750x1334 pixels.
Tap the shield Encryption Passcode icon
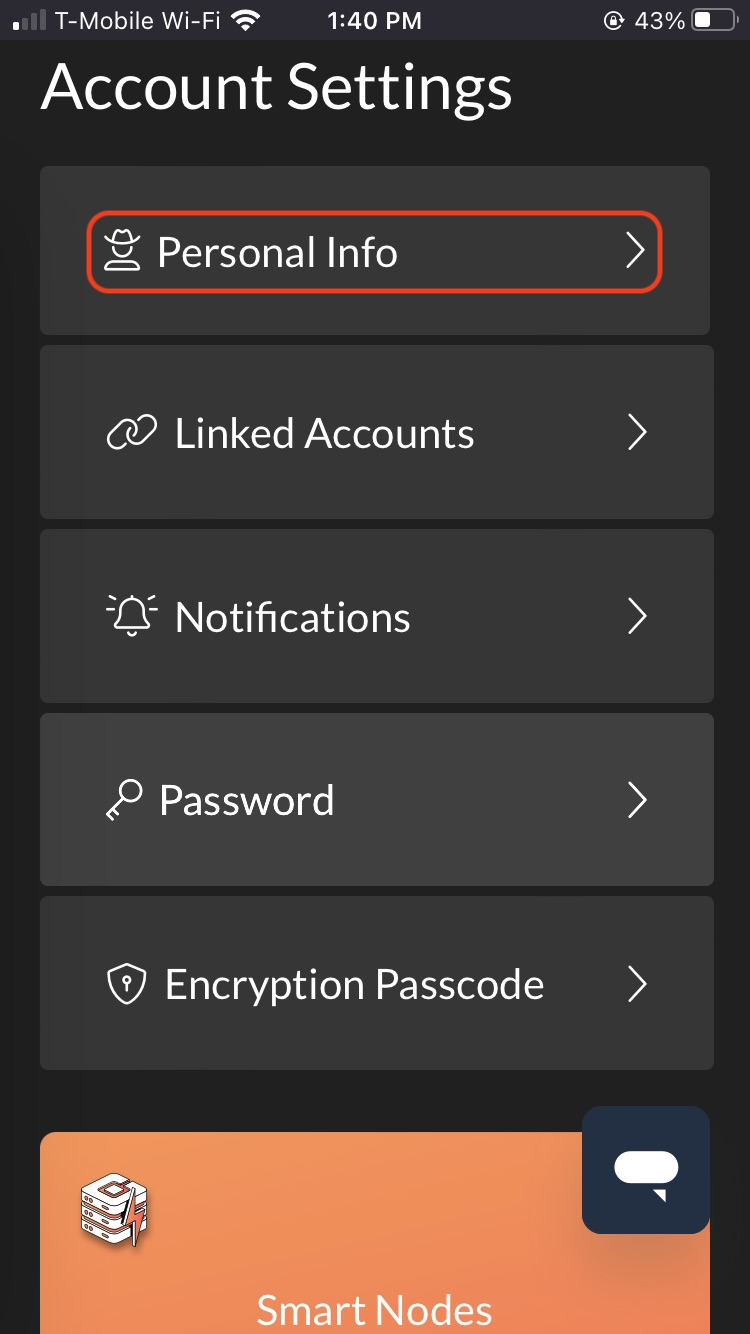coord(127,984)
